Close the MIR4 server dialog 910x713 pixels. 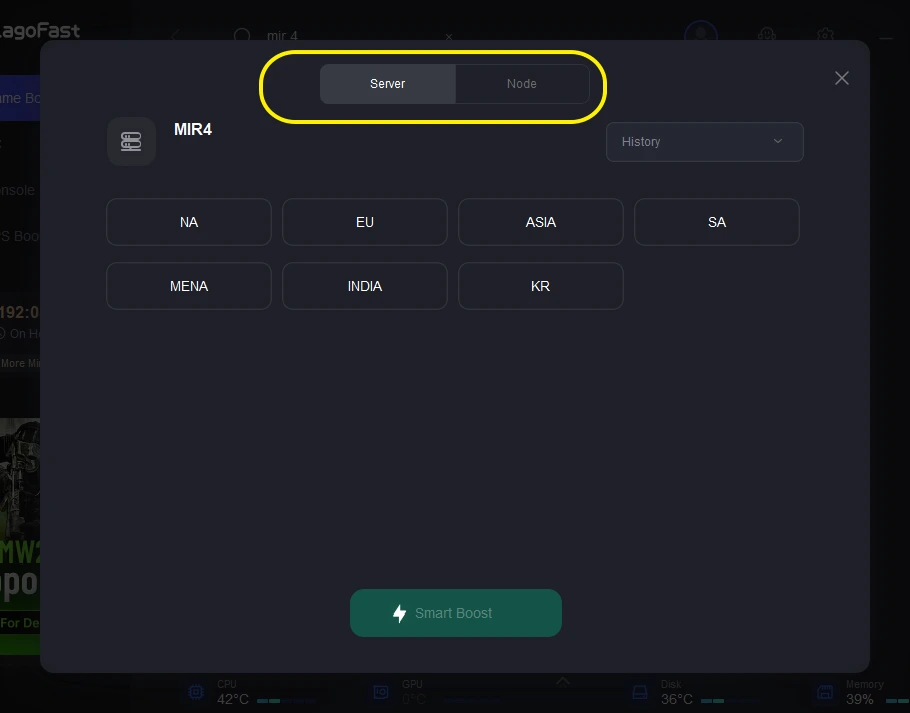pos(842,78)
